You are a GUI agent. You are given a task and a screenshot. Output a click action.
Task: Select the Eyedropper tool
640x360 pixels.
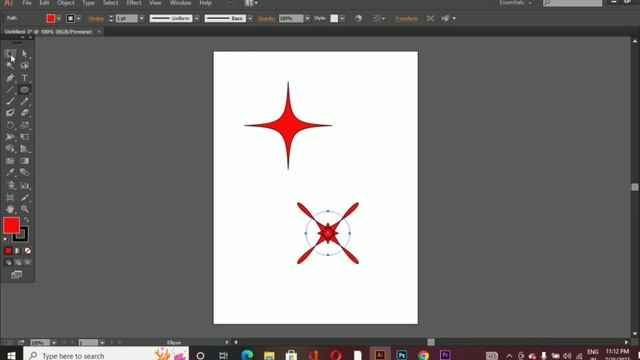[10, 173]
